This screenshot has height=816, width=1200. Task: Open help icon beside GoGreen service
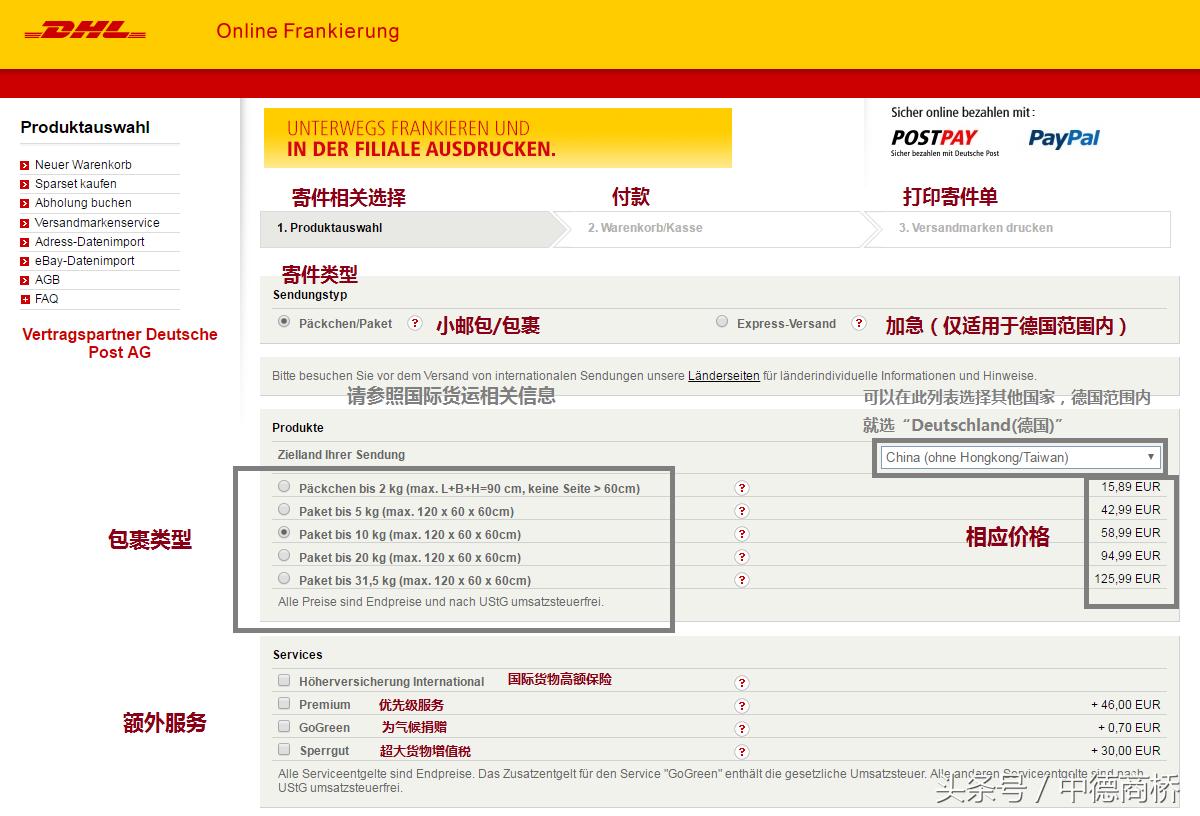pos(741,726)
